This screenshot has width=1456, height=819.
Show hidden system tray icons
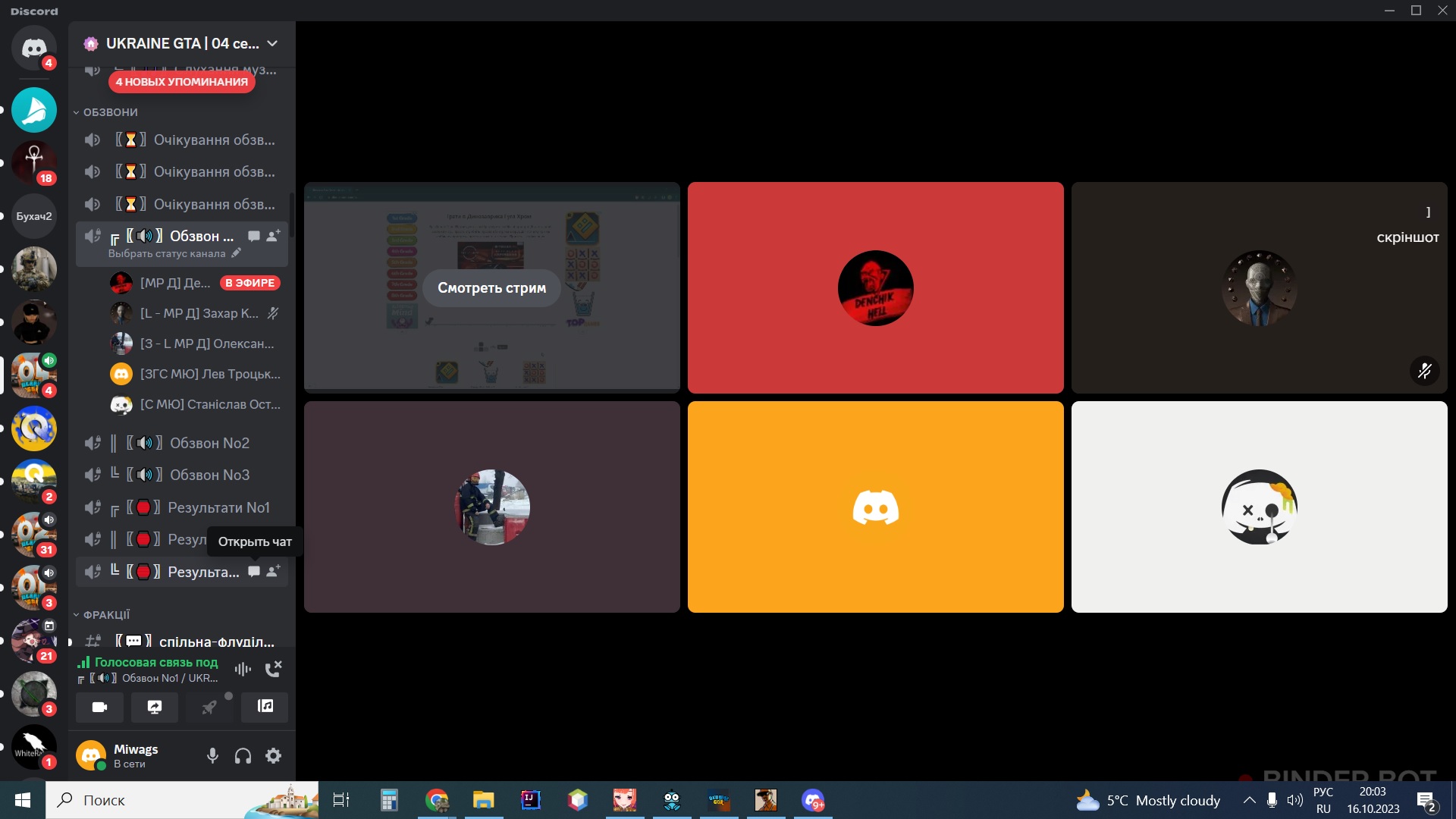point(1249,800)
